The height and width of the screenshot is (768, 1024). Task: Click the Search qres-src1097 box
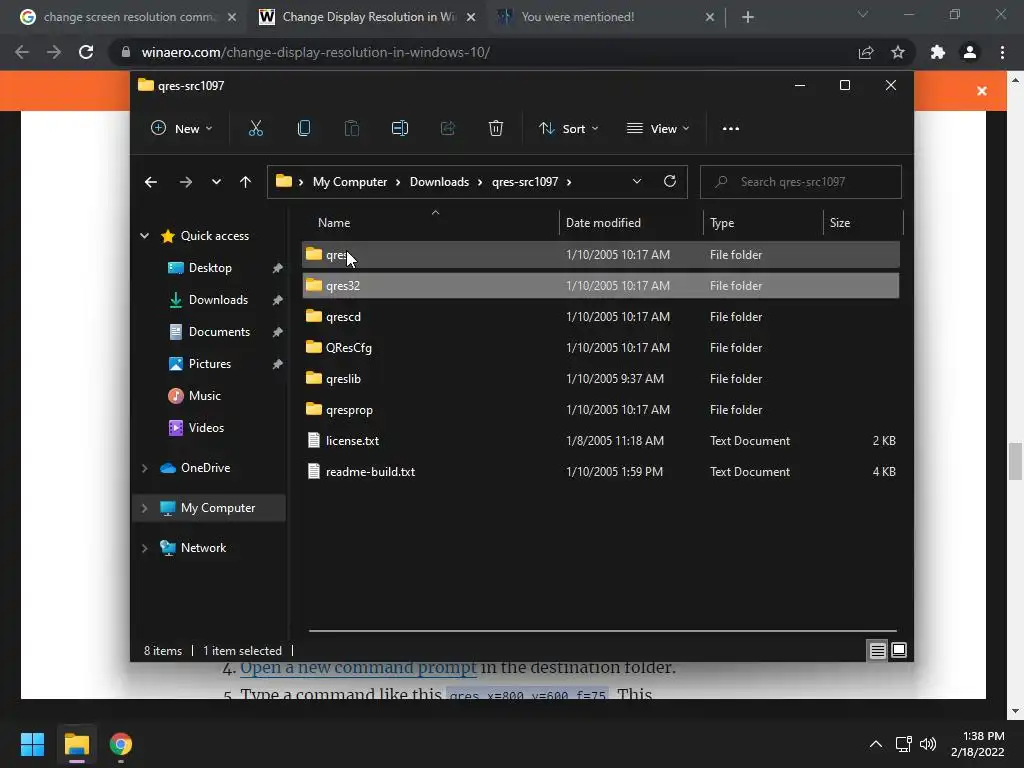coord(801,182)
